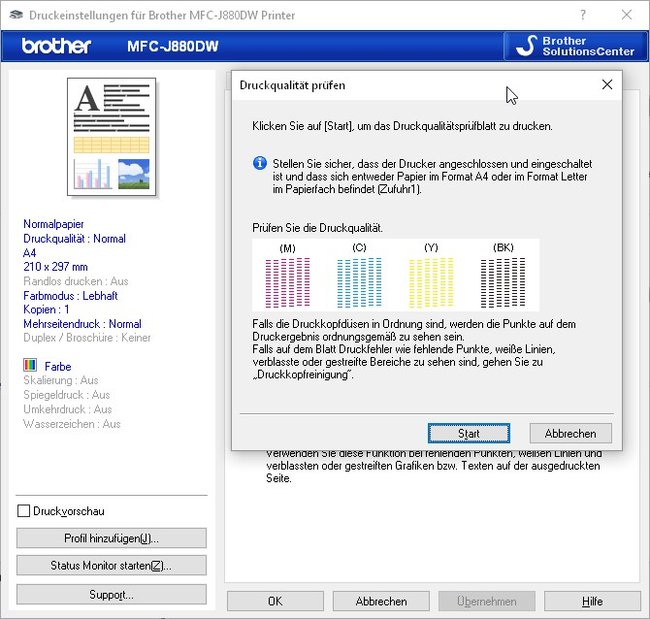Click the printer icon in title bar
This screenshot has height=619, width=650.
[16, 15]
